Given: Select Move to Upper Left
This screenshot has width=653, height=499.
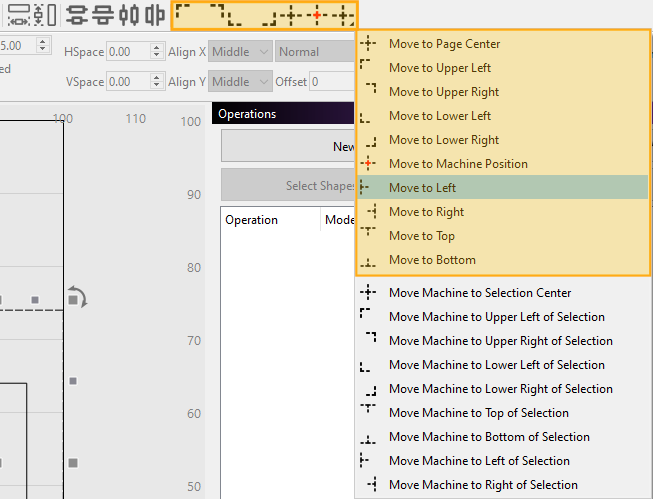Looking at the screenshot, I should click(439, 68).
